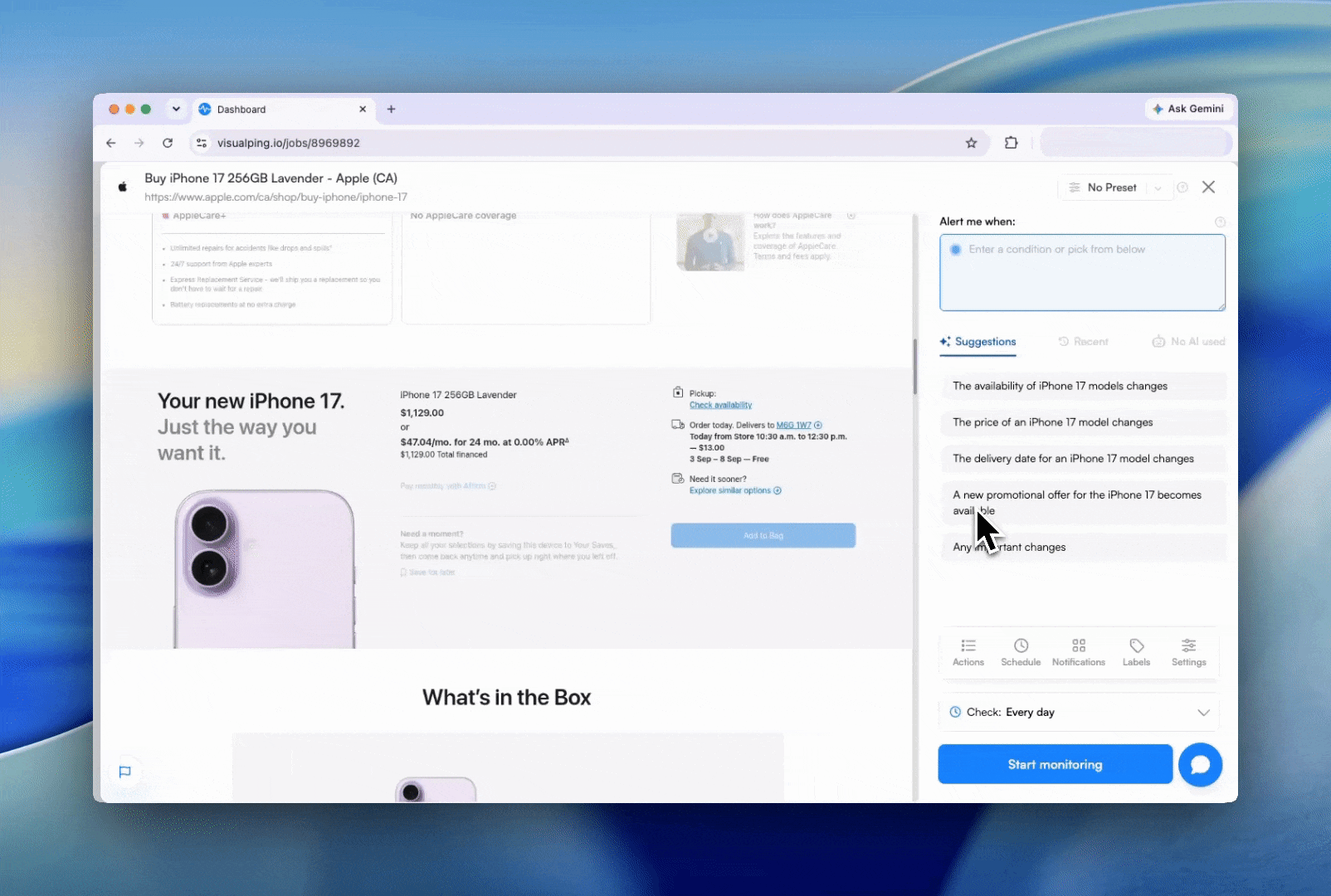Click the browser back arrow

point(111,143)
